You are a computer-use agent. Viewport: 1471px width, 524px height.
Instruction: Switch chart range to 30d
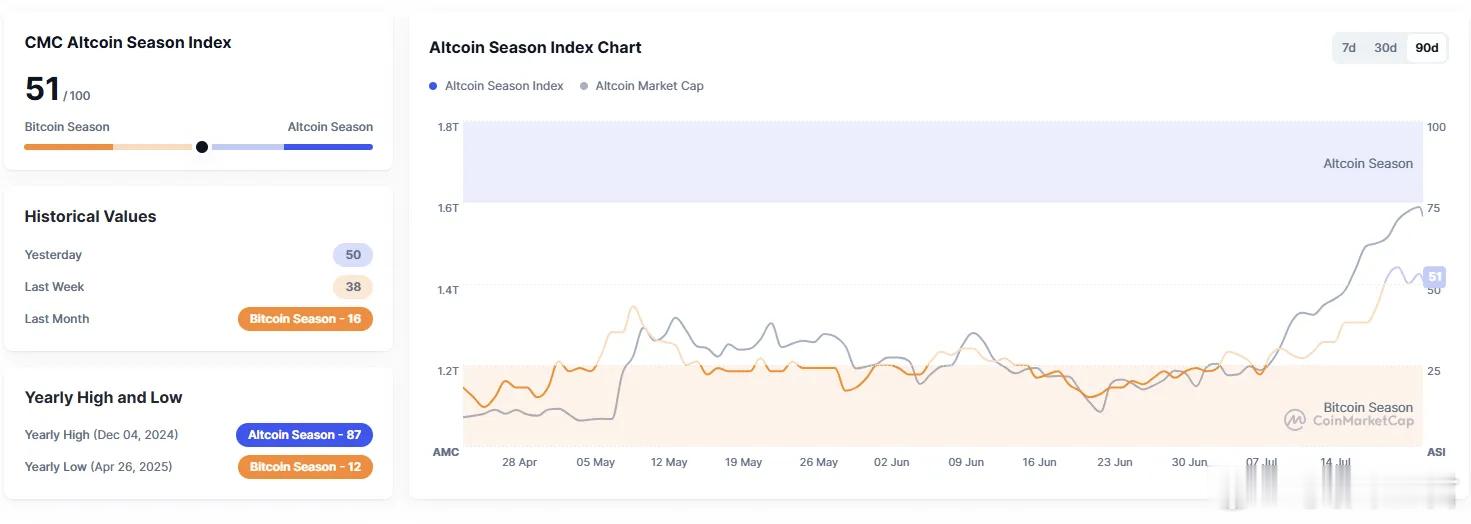(x=1385, y=48)
